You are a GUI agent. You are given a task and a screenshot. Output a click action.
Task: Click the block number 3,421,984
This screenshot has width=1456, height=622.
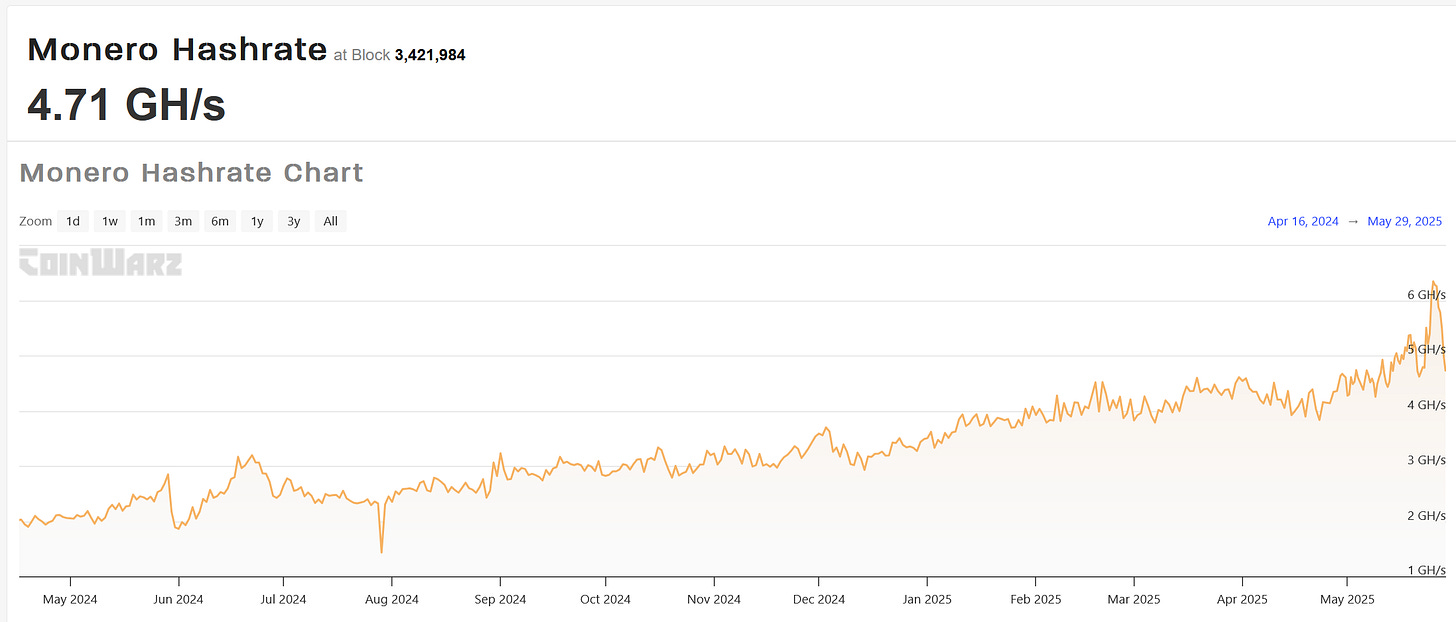pyautogui.click(x=430, y=55)
